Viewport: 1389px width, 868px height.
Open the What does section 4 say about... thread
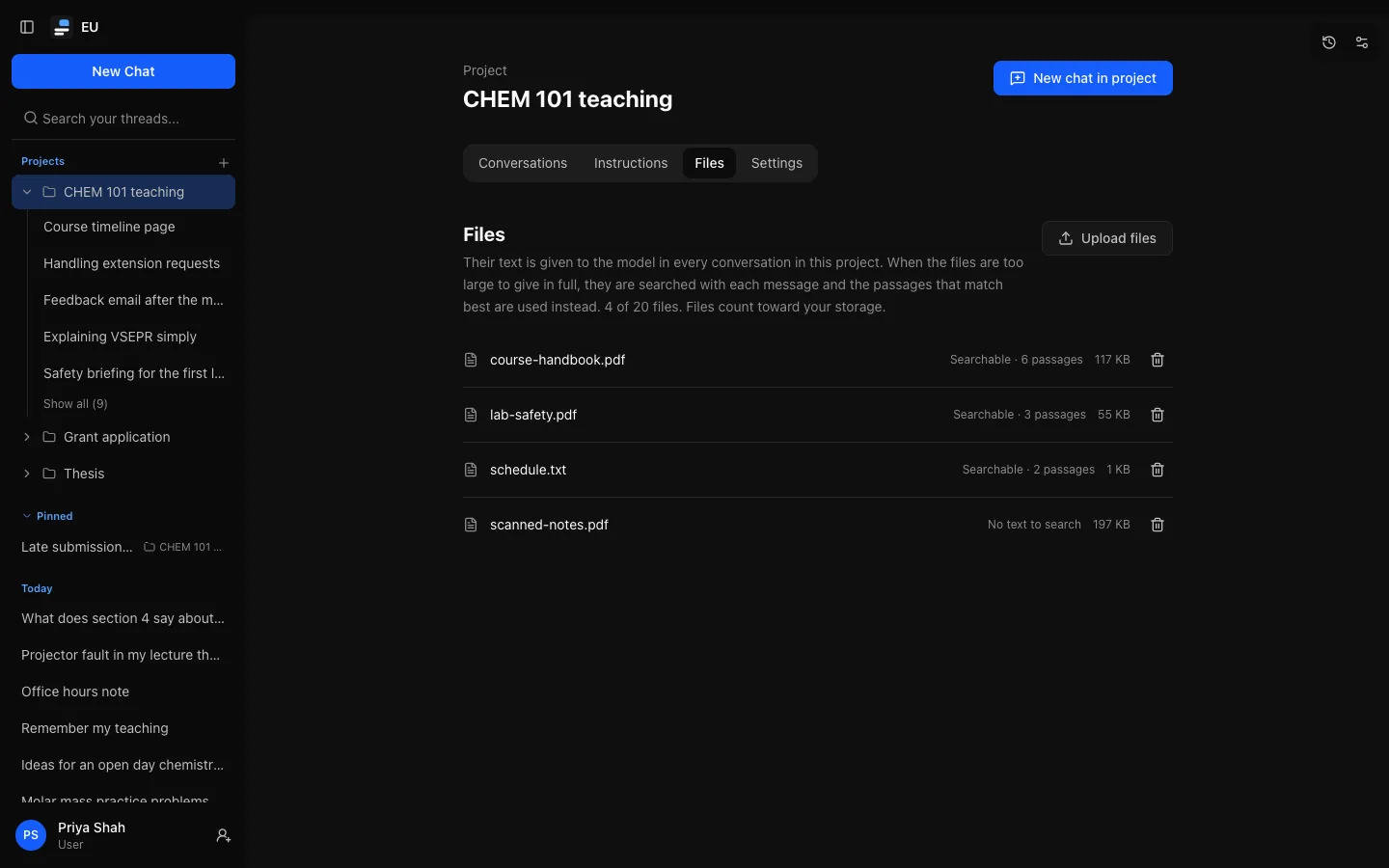(x=123, y=618)
